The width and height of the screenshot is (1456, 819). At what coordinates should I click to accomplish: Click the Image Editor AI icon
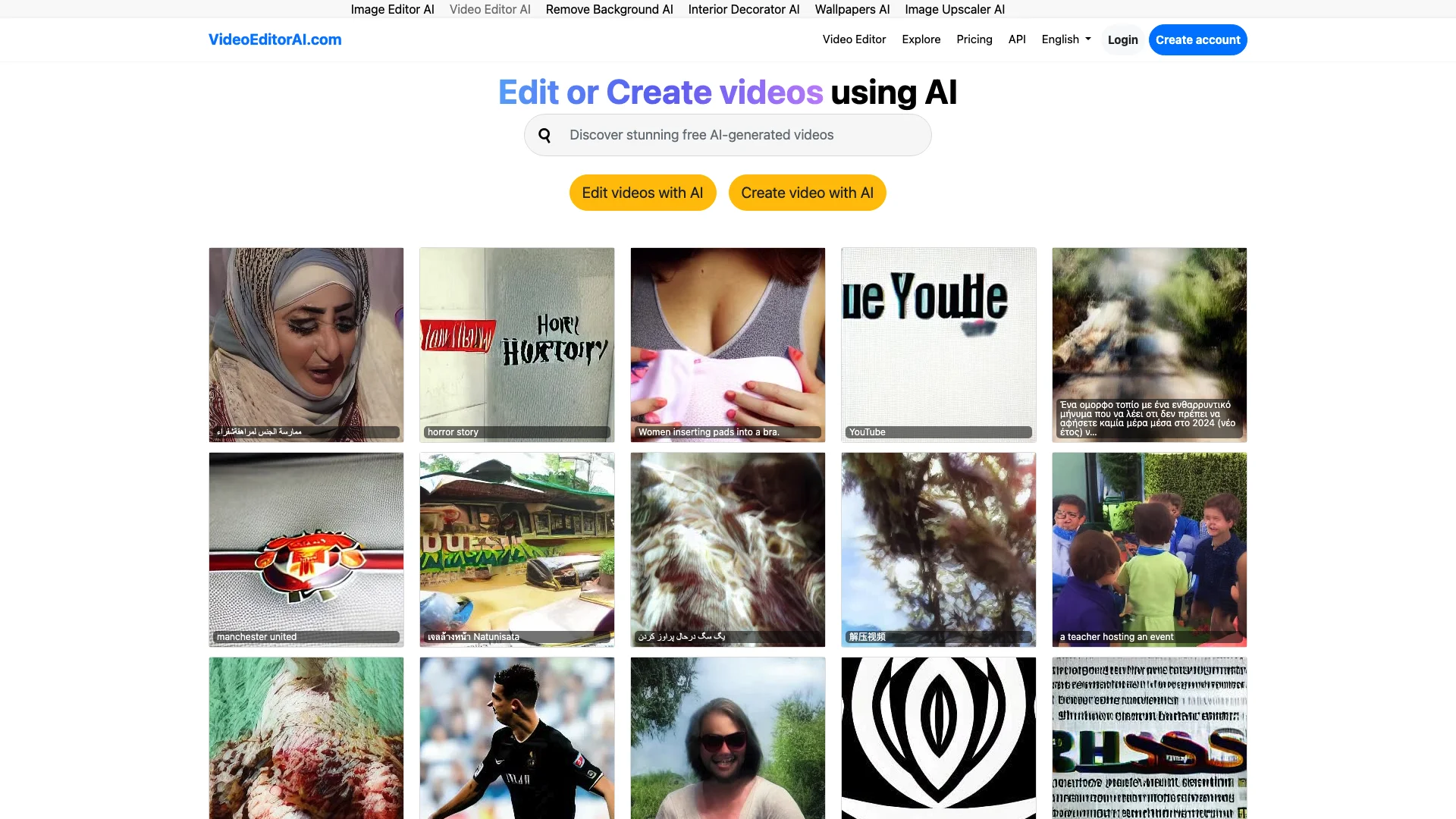tap(392, 9)
